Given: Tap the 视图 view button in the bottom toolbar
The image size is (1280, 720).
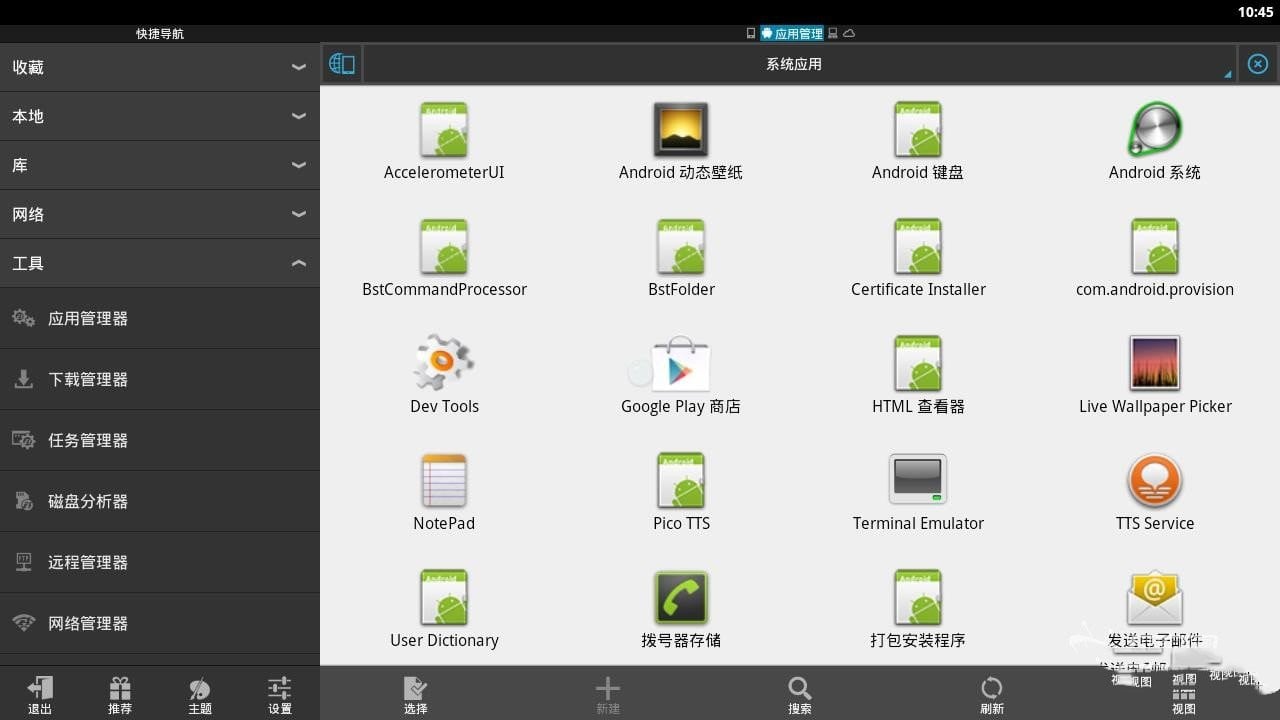Looking at the screenshot, I should [1184, 699].
